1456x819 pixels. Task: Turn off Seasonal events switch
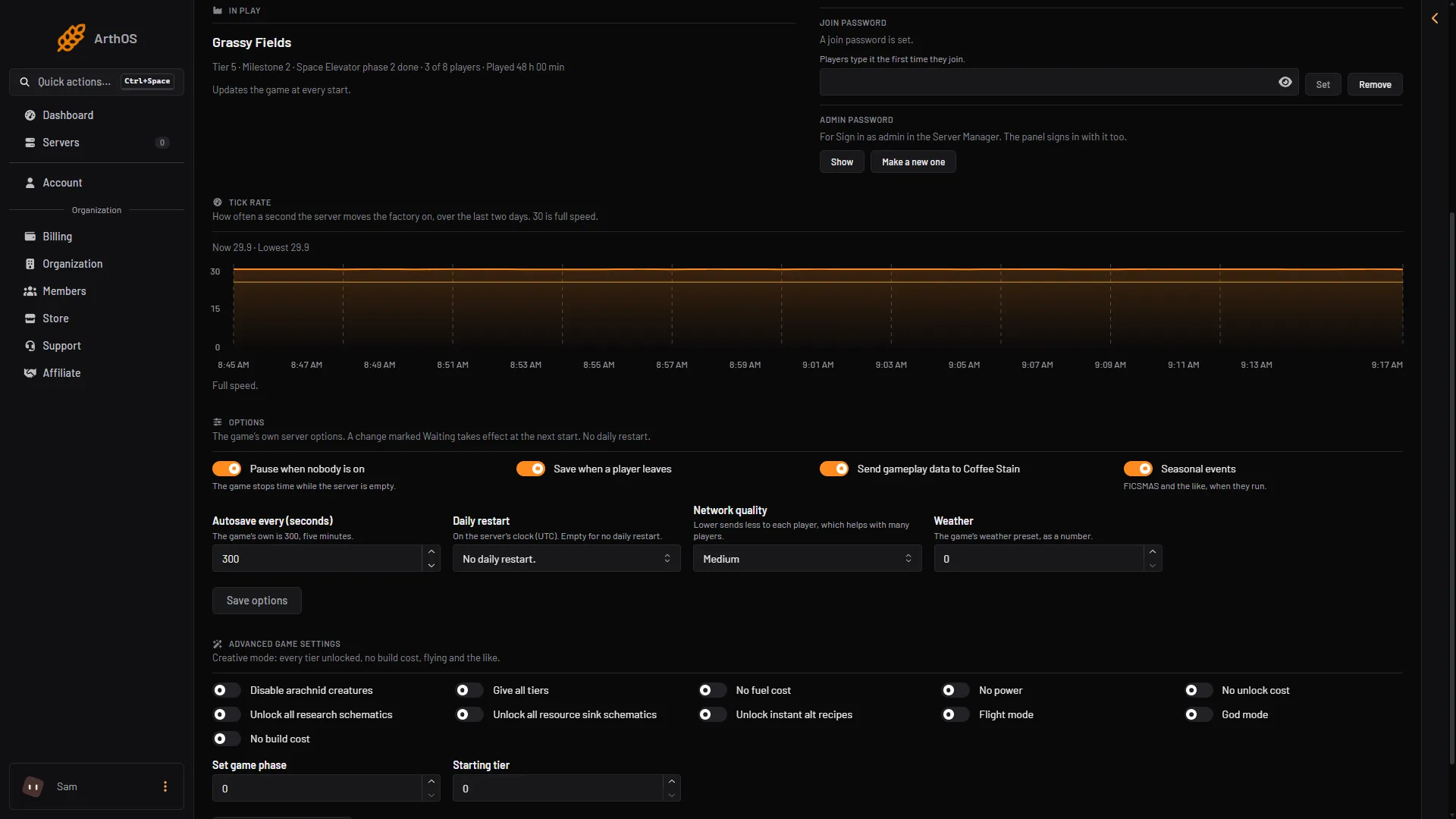point(1138,469)
